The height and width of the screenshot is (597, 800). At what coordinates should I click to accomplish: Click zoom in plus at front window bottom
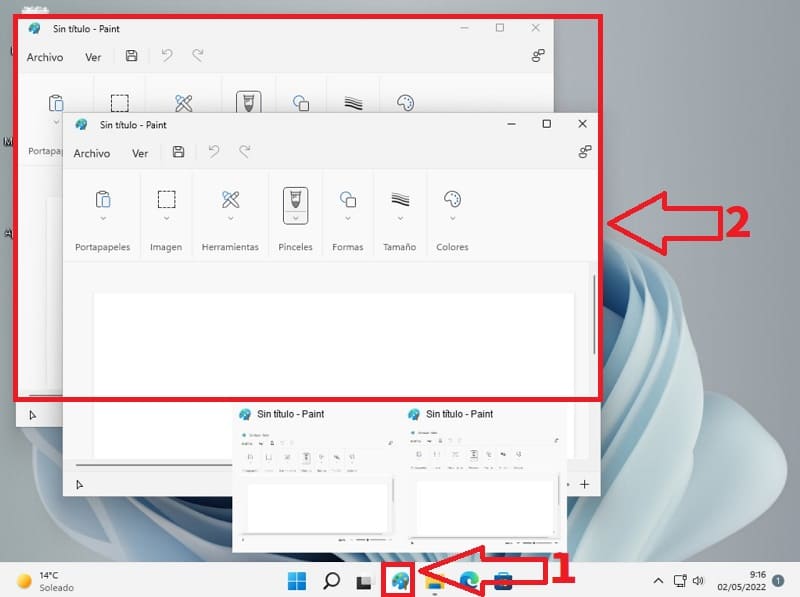click(x=585, y=484)
